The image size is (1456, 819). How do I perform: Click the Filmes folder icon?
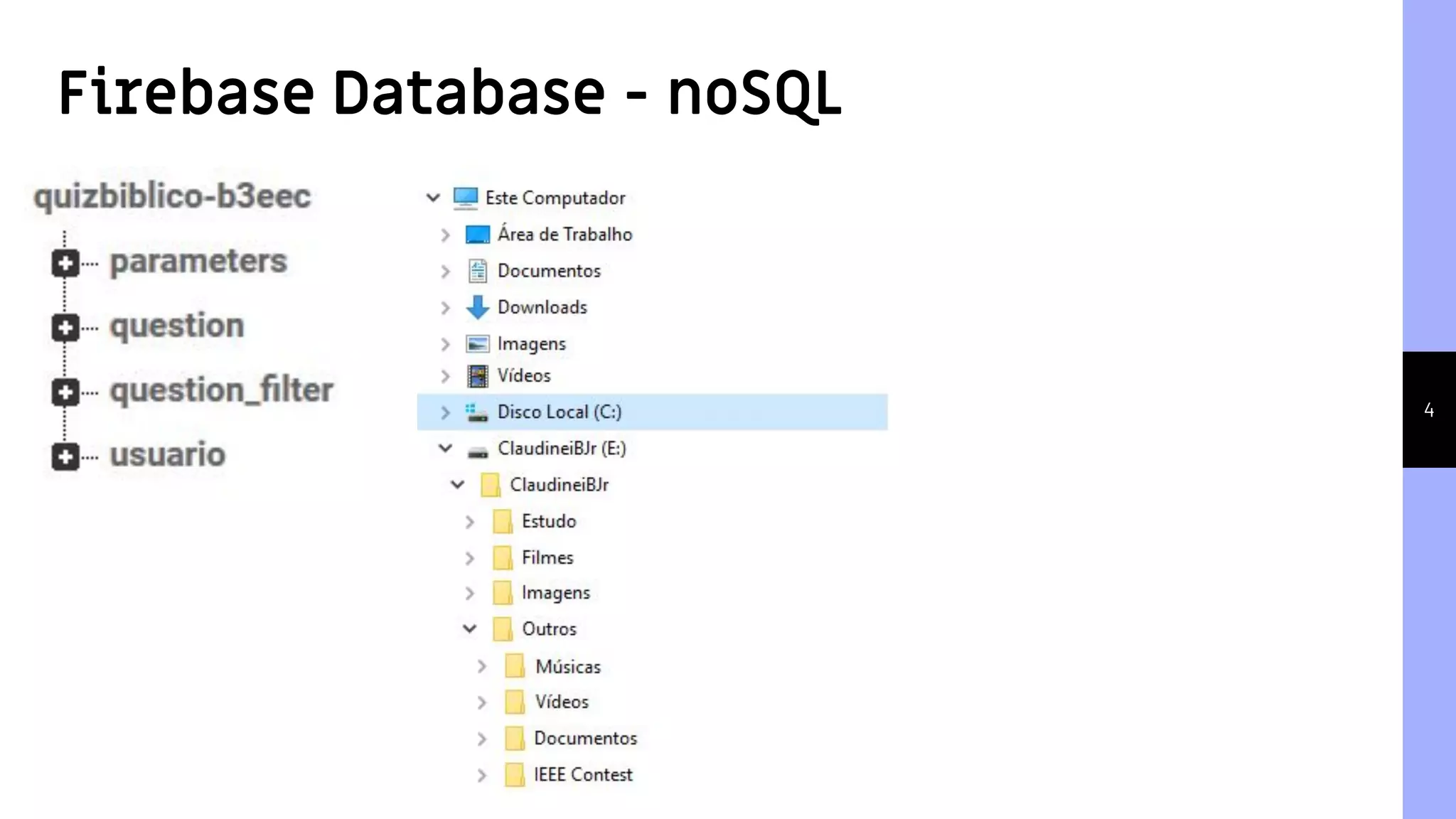(503, 557)
